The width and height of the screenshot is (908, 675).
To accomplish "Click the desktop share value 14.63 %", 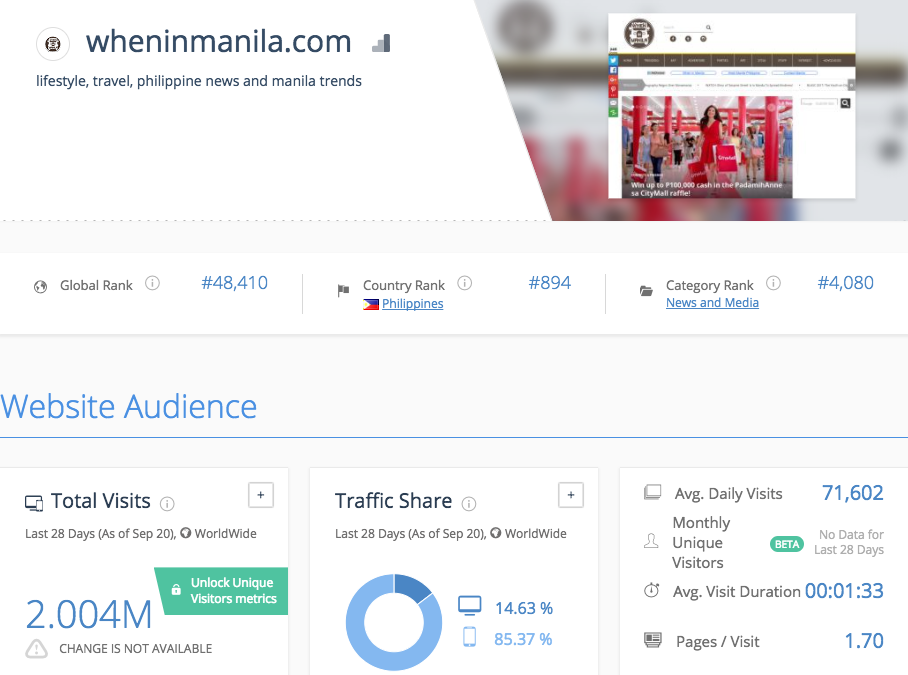I will [x=524, y=608].
